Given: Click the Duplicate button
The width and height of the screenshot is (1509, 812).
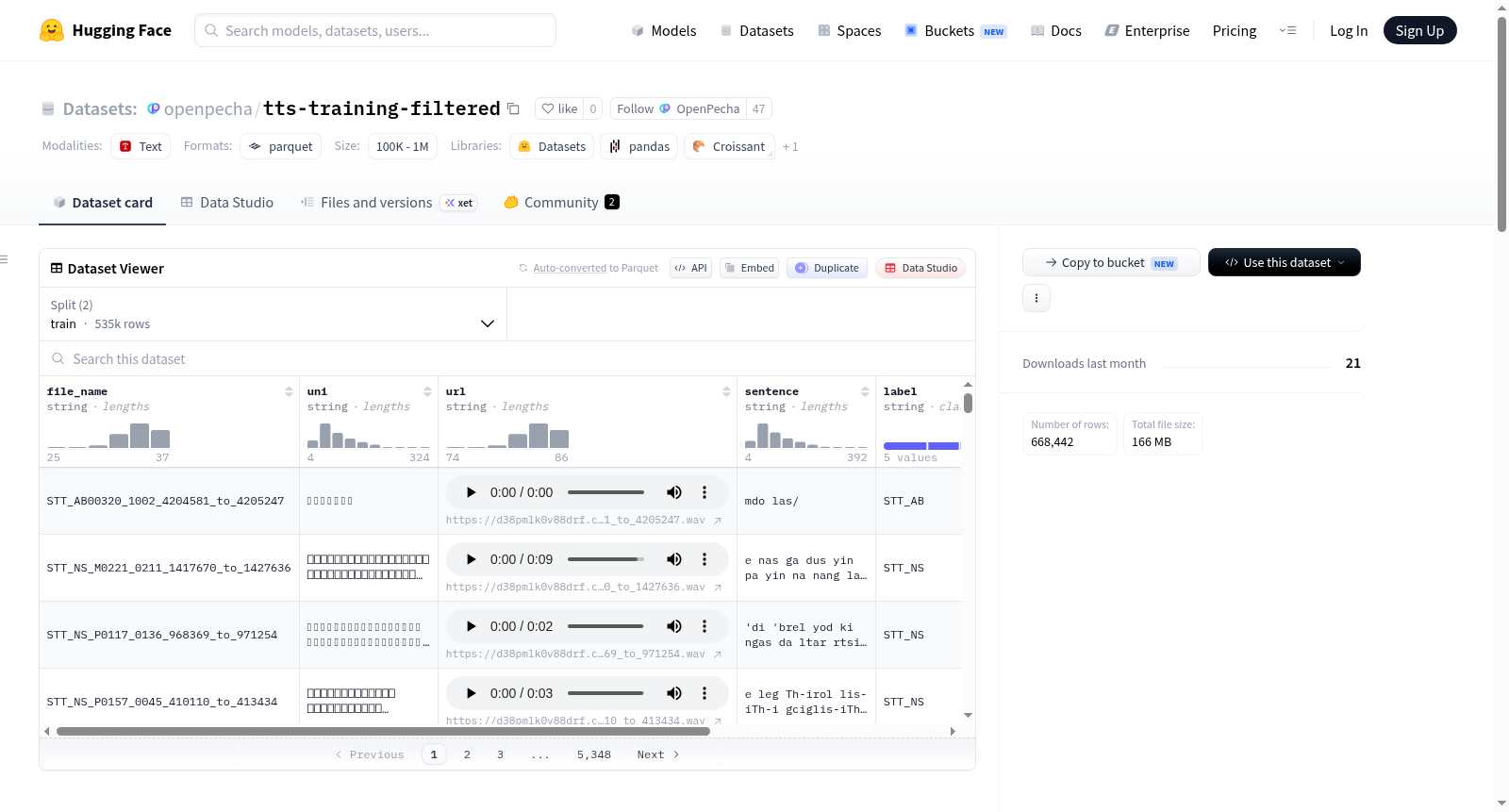Looking at the screenshot, I should (x=827, y=268).
